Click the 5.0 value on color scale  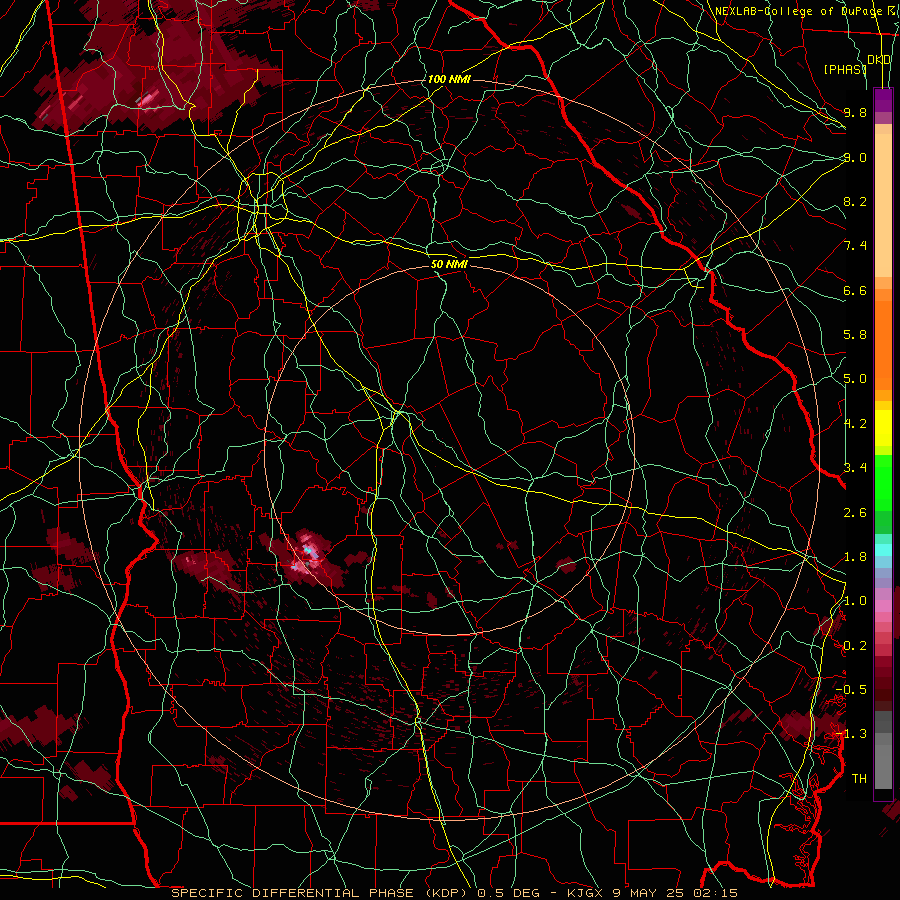pos(855,379)
